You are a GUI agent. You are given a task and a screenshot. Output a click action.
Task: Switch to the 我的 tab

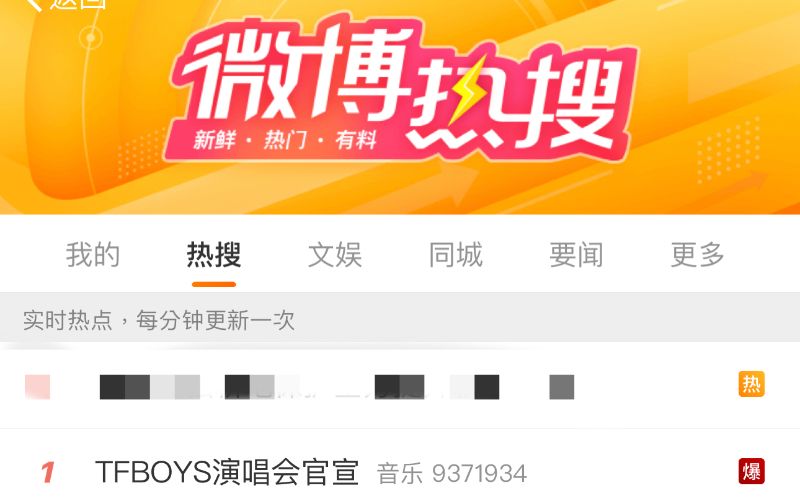pyautogui.click(x=92, y=255)
